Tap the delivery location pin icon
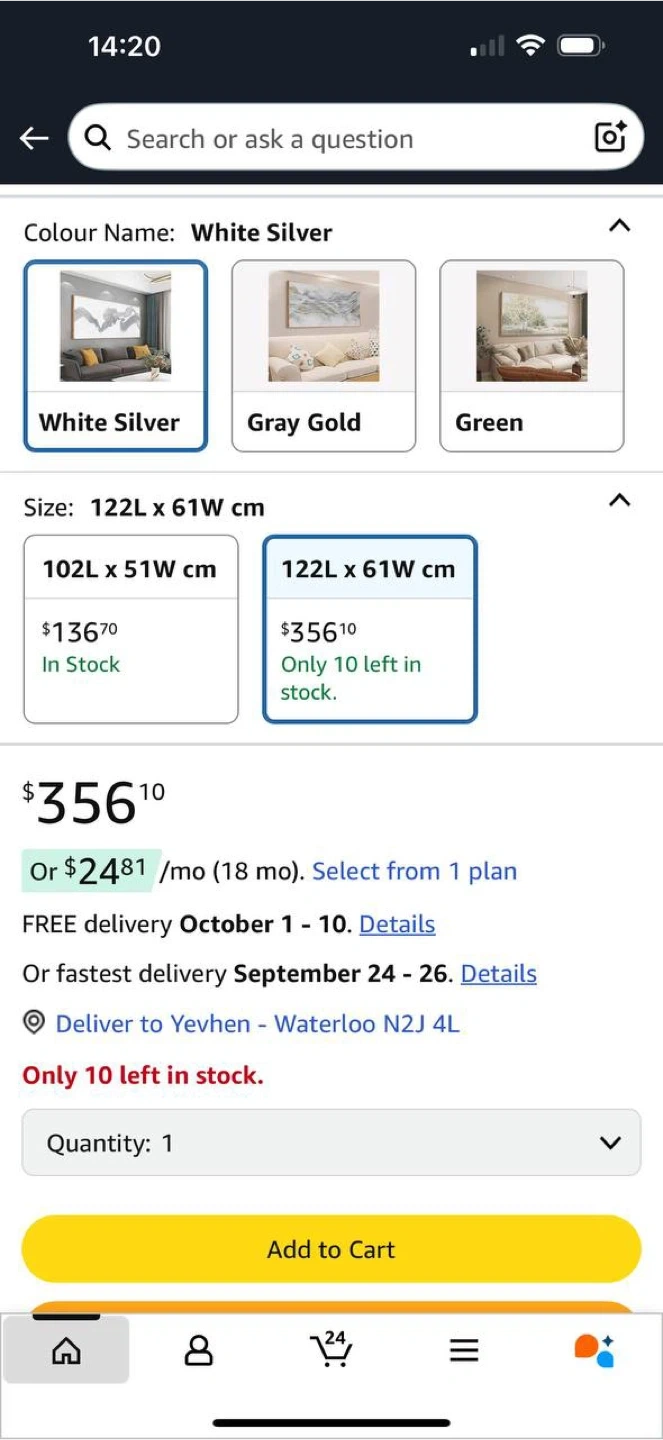 pos(34,1023)
